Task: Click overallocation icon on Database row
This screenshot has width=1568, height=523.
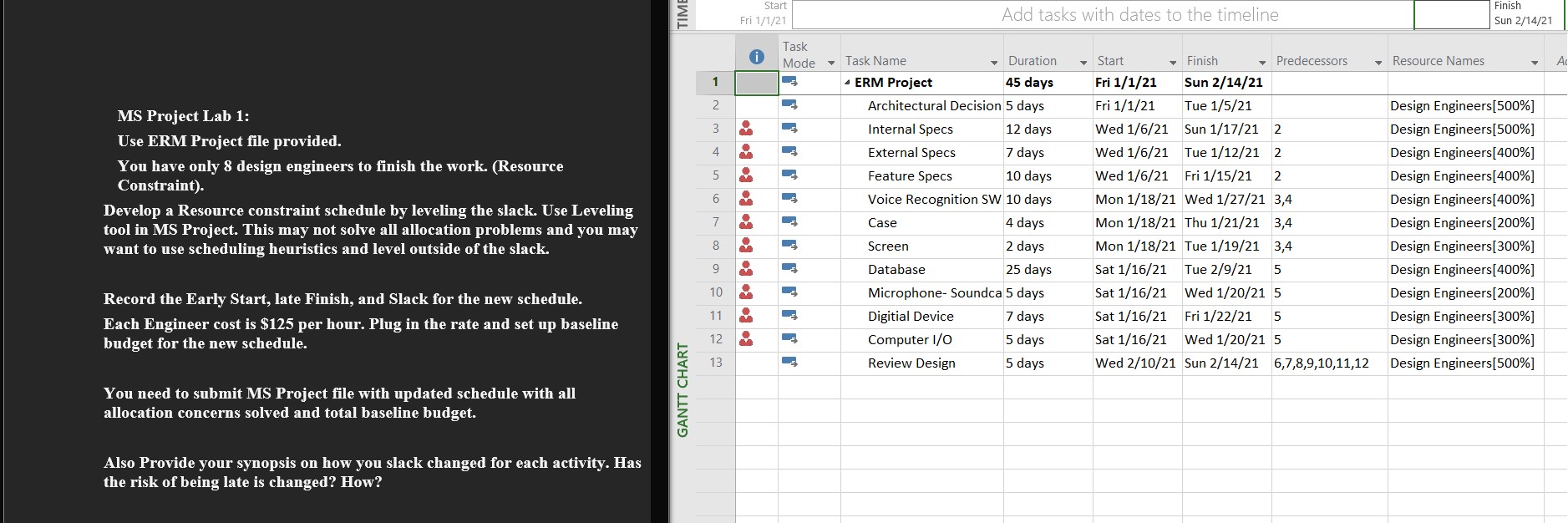Action: [746, 269]
